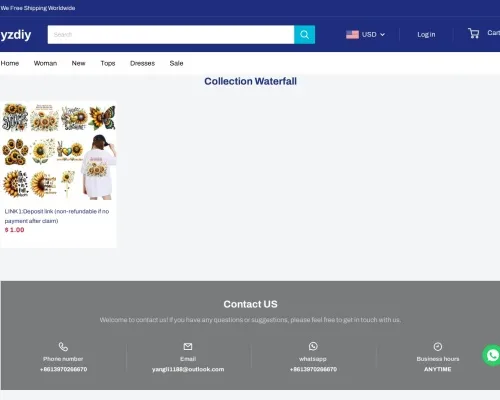Click the yzdiy store logo
Screen dimensions: 500x400
click(16, 35)
